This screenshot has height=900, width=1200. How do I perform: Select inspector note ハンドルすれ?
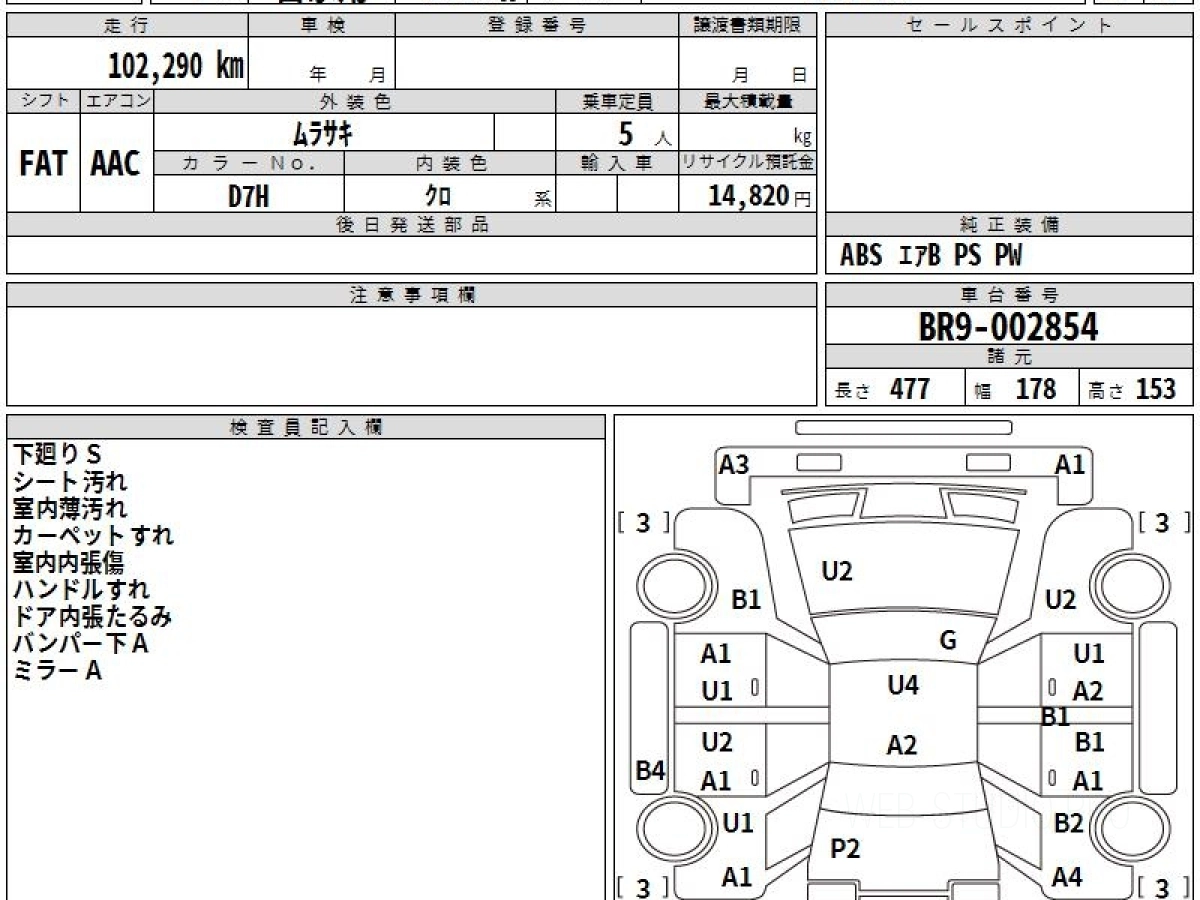(x=81, y=589)
